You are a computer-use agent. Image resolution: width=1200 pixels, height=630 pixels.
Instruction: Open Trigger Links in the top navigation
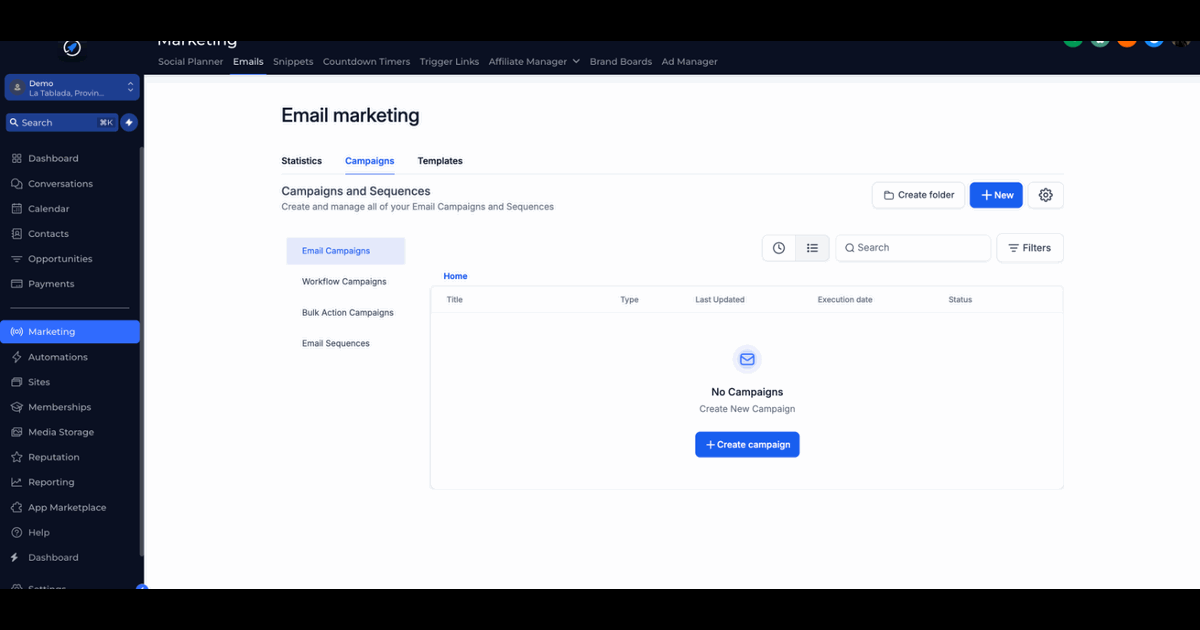pyautogui.click(x=449, y=61)
